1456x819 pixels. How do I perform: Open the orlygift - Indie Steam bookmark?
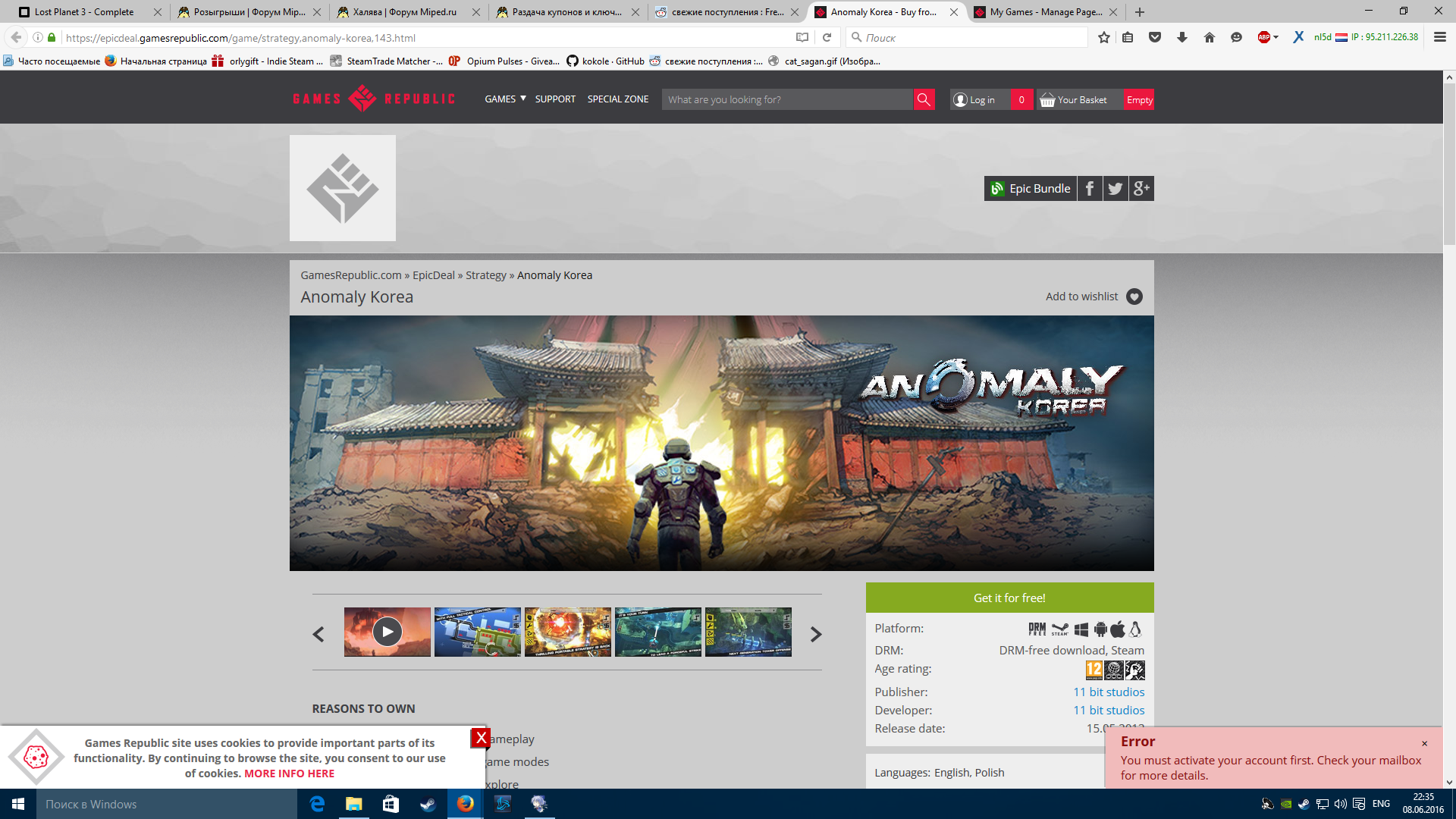(x=268, y=61)
